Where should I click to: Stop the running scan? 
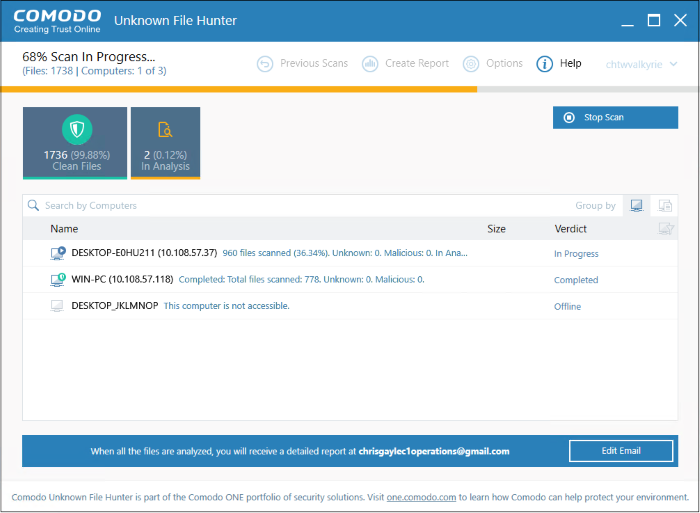(615, 117)
